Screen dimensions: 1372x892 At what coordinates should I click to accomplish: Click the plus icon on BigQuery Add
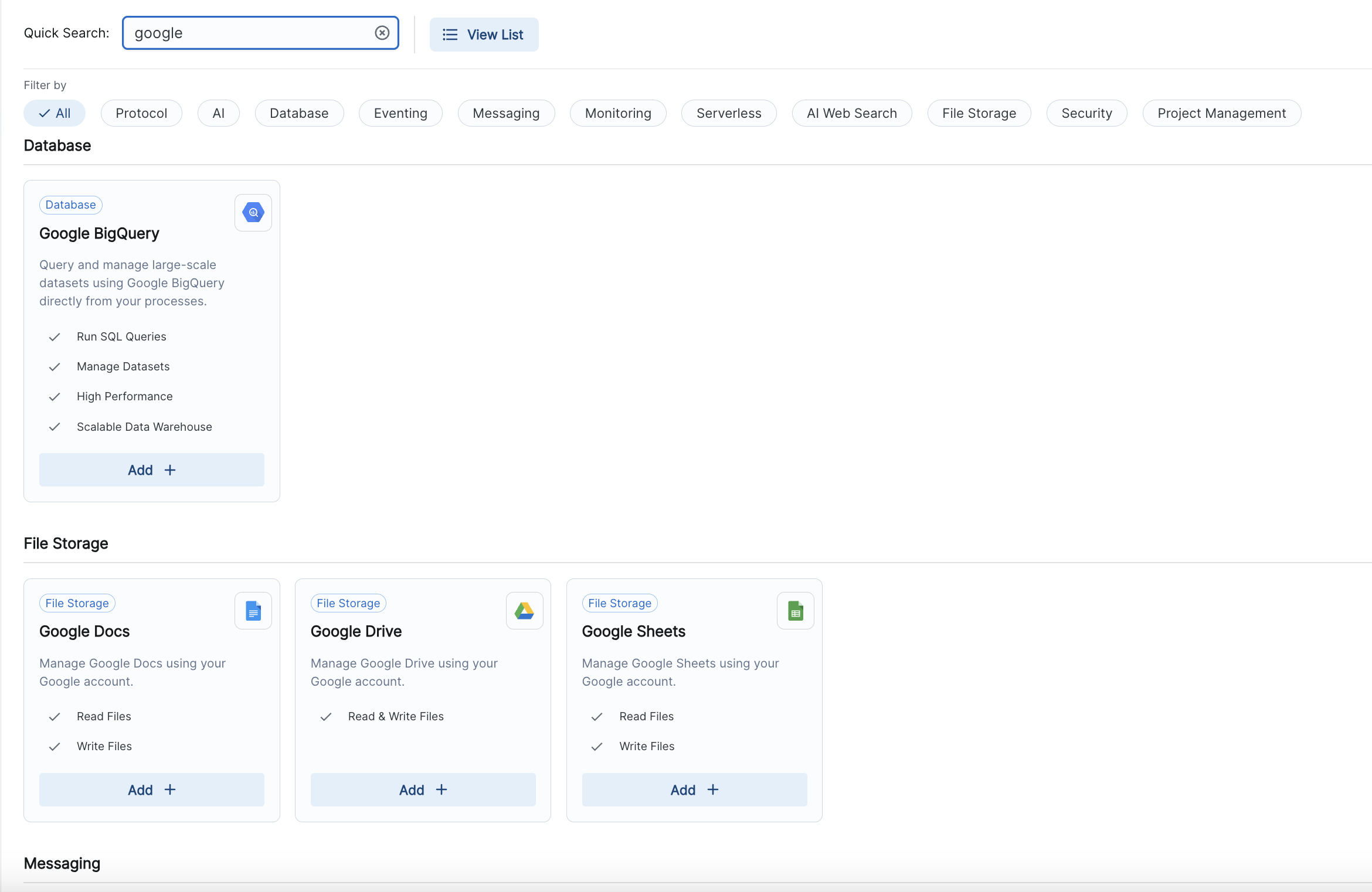click(x=170, y=470)
